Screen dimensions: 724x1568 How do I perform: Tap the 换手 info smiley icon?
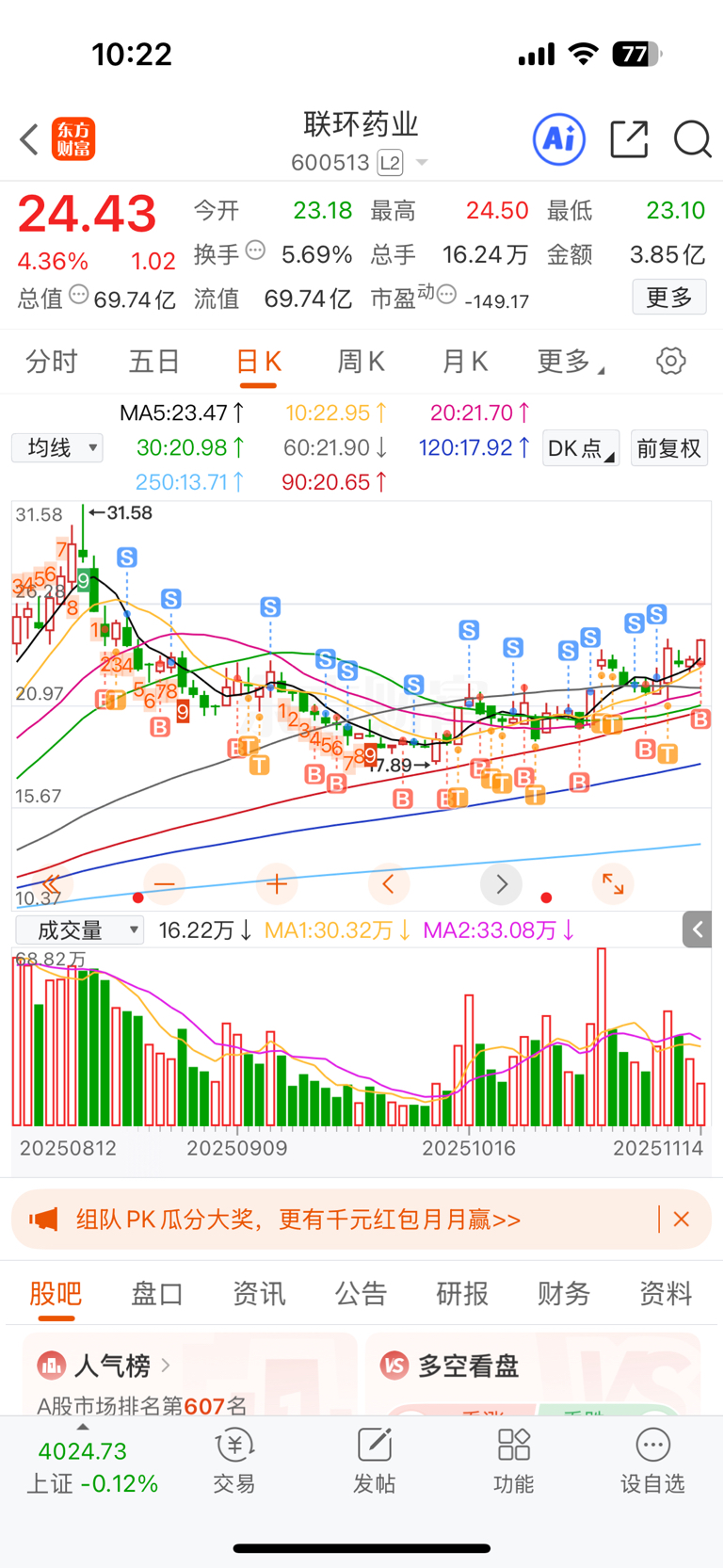point(255,251)
